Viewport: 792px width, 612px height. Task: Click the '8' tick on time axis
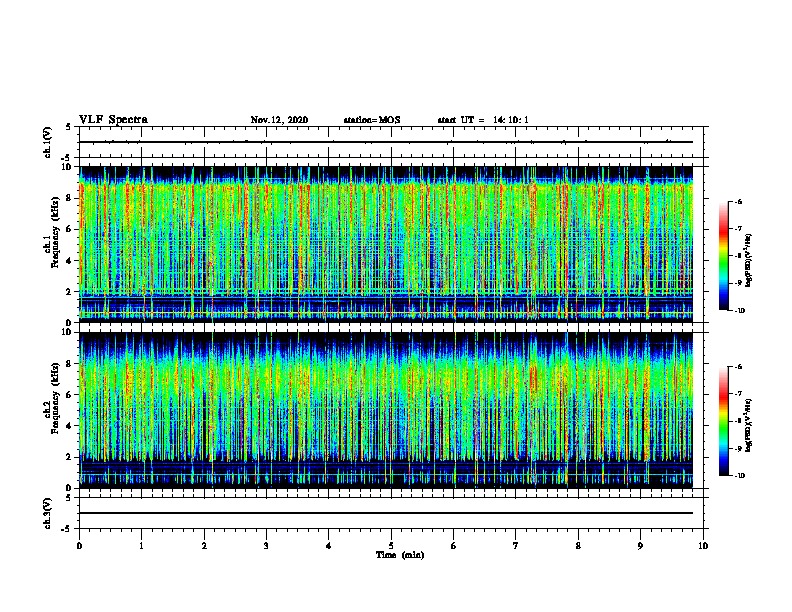pyautogui.click(x=578, y=545)
